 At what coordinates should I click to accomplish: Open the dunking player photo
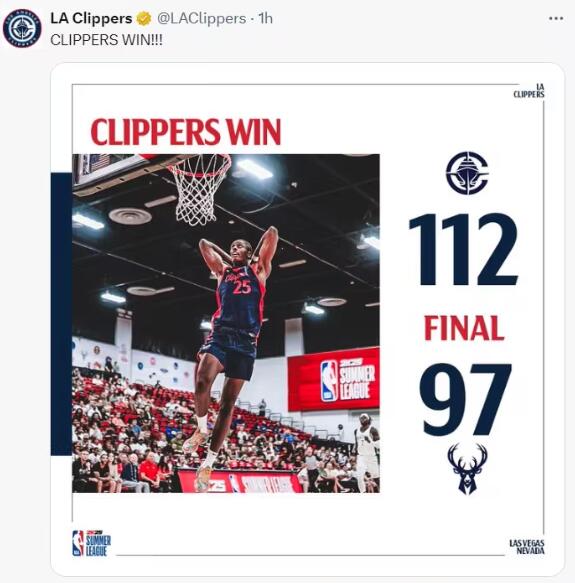226,323
